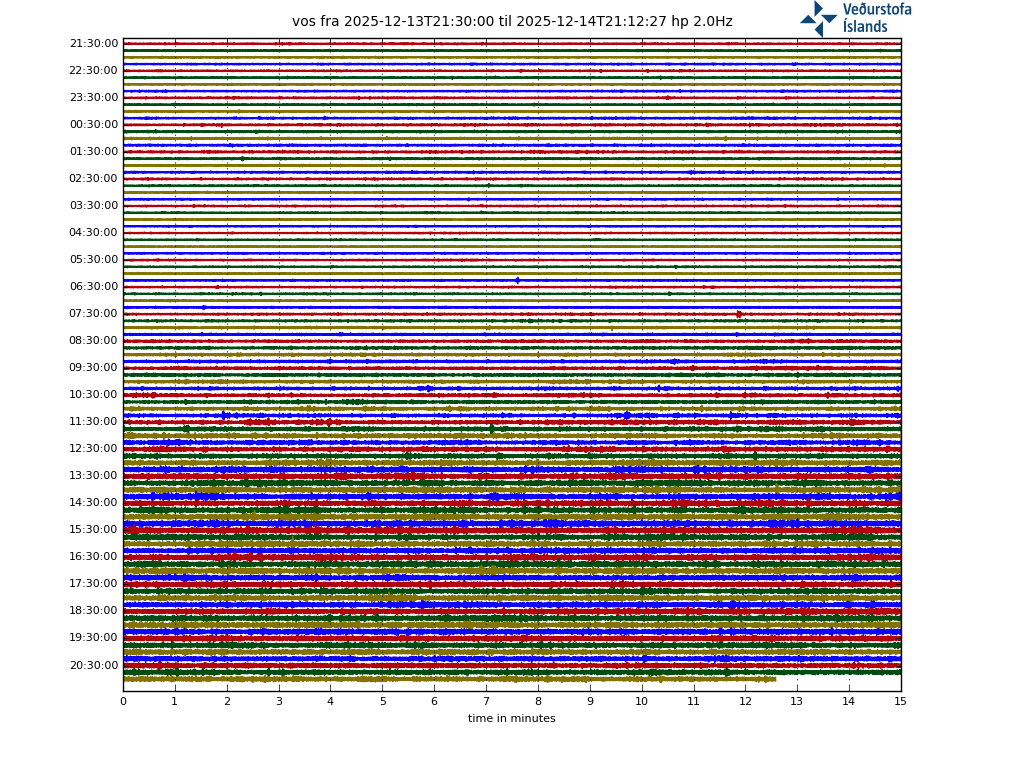Click the x-axis tick label 15
The height and width of the screenshot is (768, 1024).
point(901,702)
